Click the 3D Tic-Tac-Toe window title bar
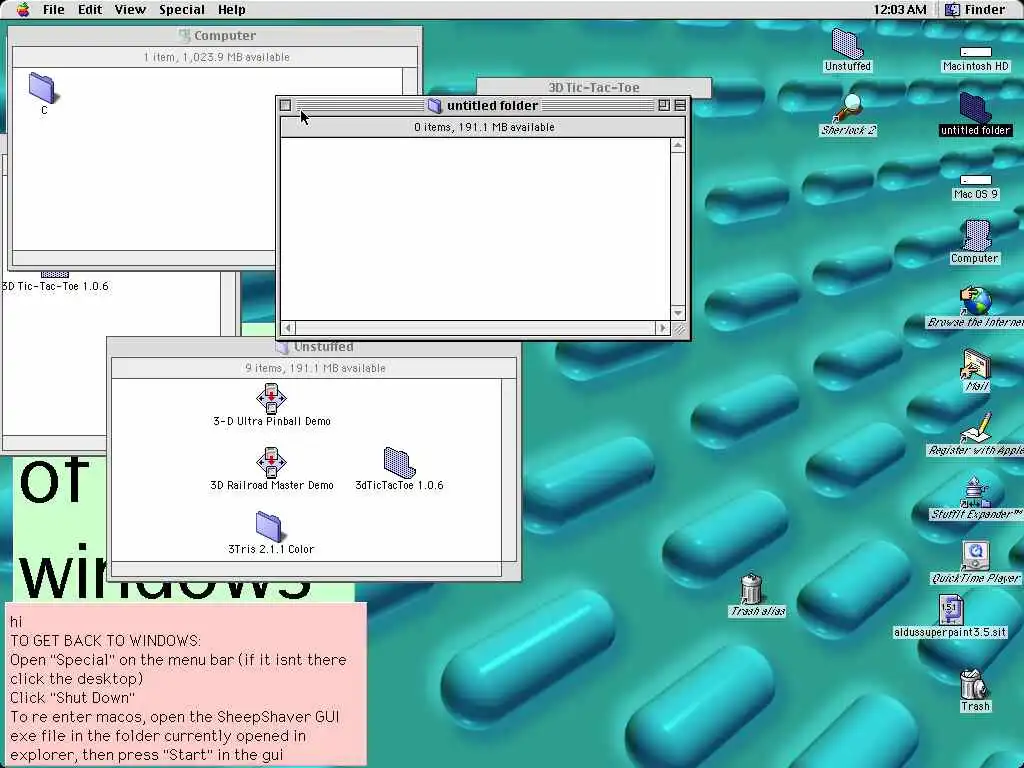This screenshot has height=768, width=1024. (594, 87)
